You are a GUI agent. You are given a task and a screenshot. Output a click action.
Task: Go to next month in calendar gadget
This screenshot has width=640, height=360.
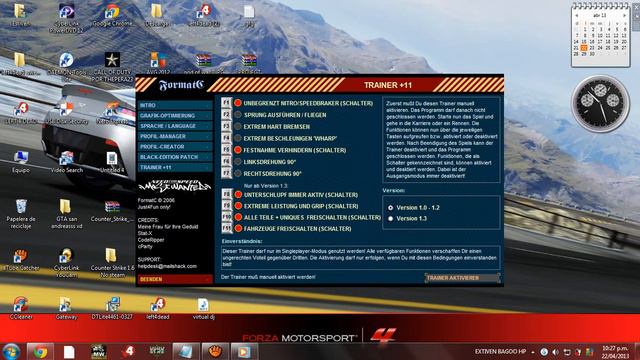click(x=624, y=16)
